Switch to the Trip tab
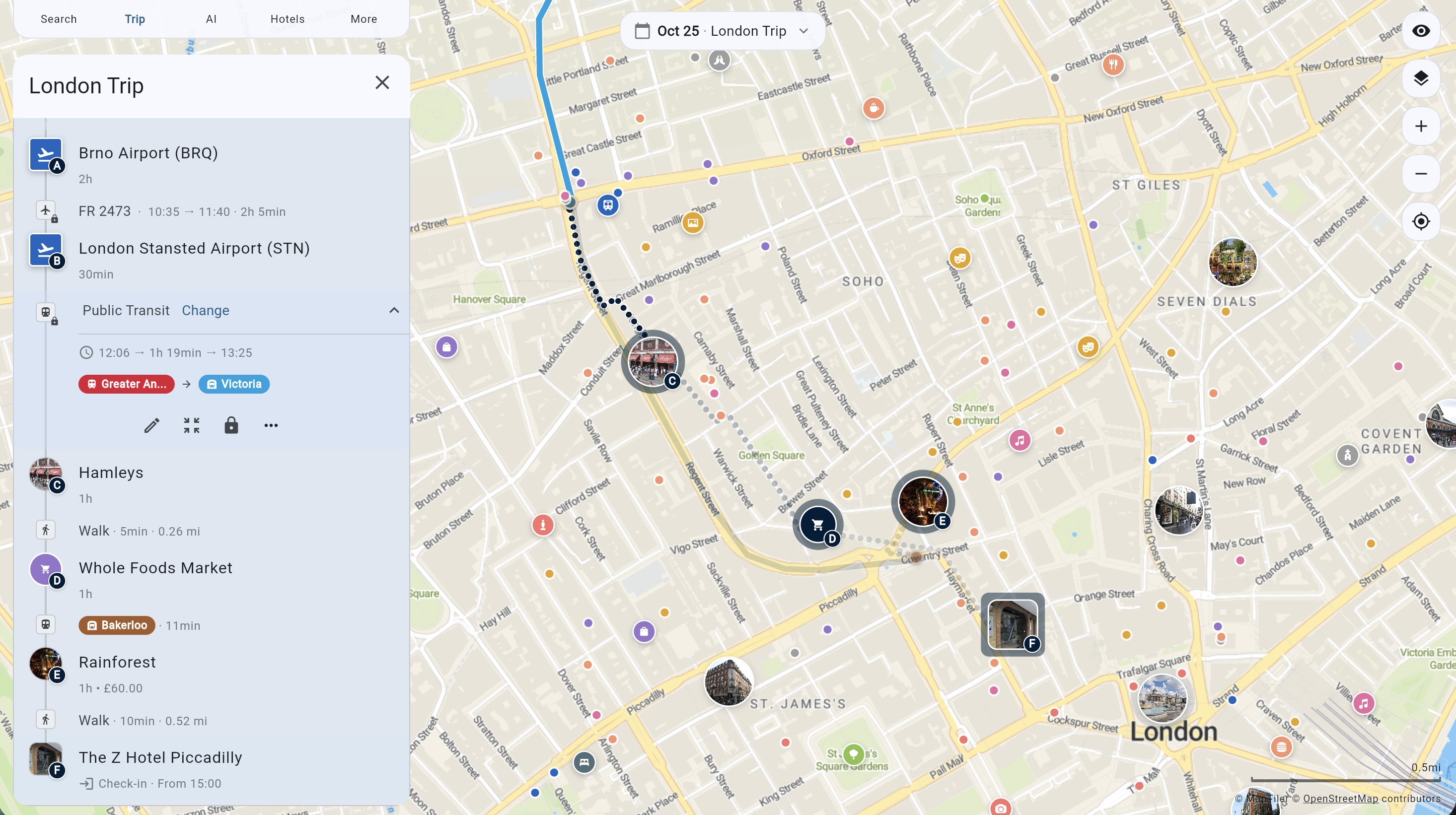 point(135,19)
